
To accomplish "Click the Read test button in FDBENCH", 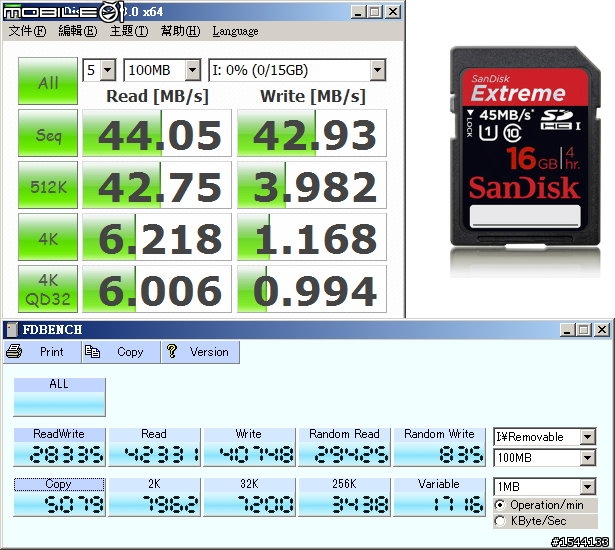I will click(154, 447).
